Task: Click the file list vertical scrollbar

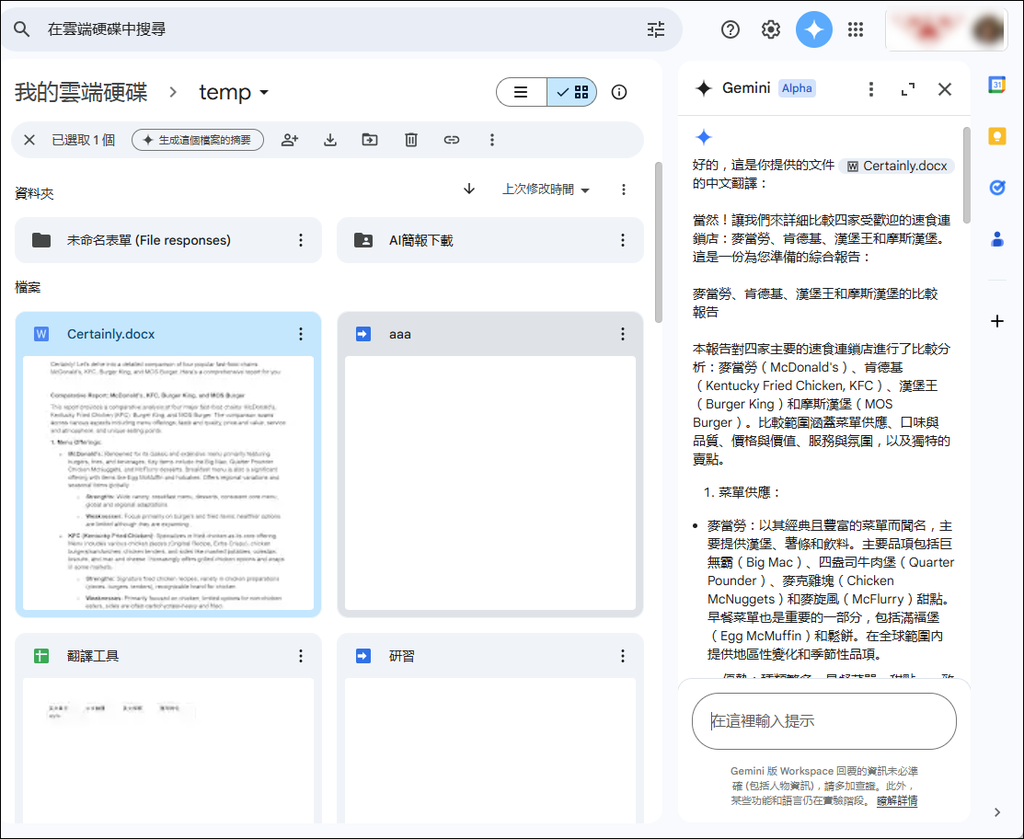Action: 658,242
